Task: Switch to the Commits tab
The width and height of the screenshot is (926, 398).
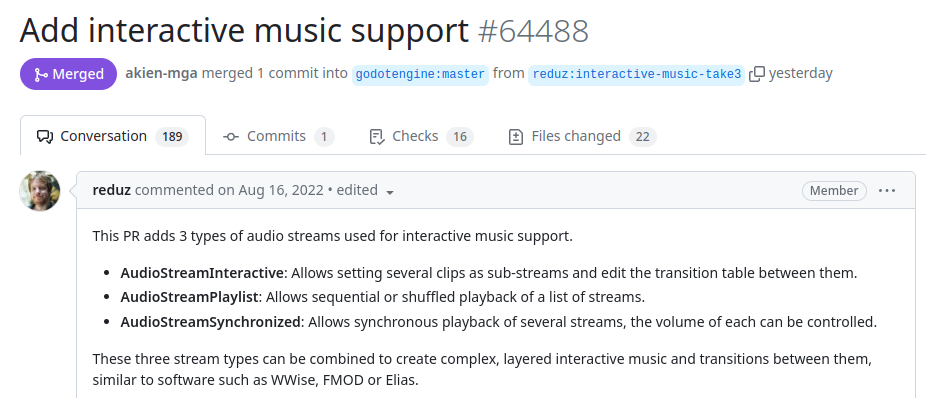Action: tap(278, 136)
